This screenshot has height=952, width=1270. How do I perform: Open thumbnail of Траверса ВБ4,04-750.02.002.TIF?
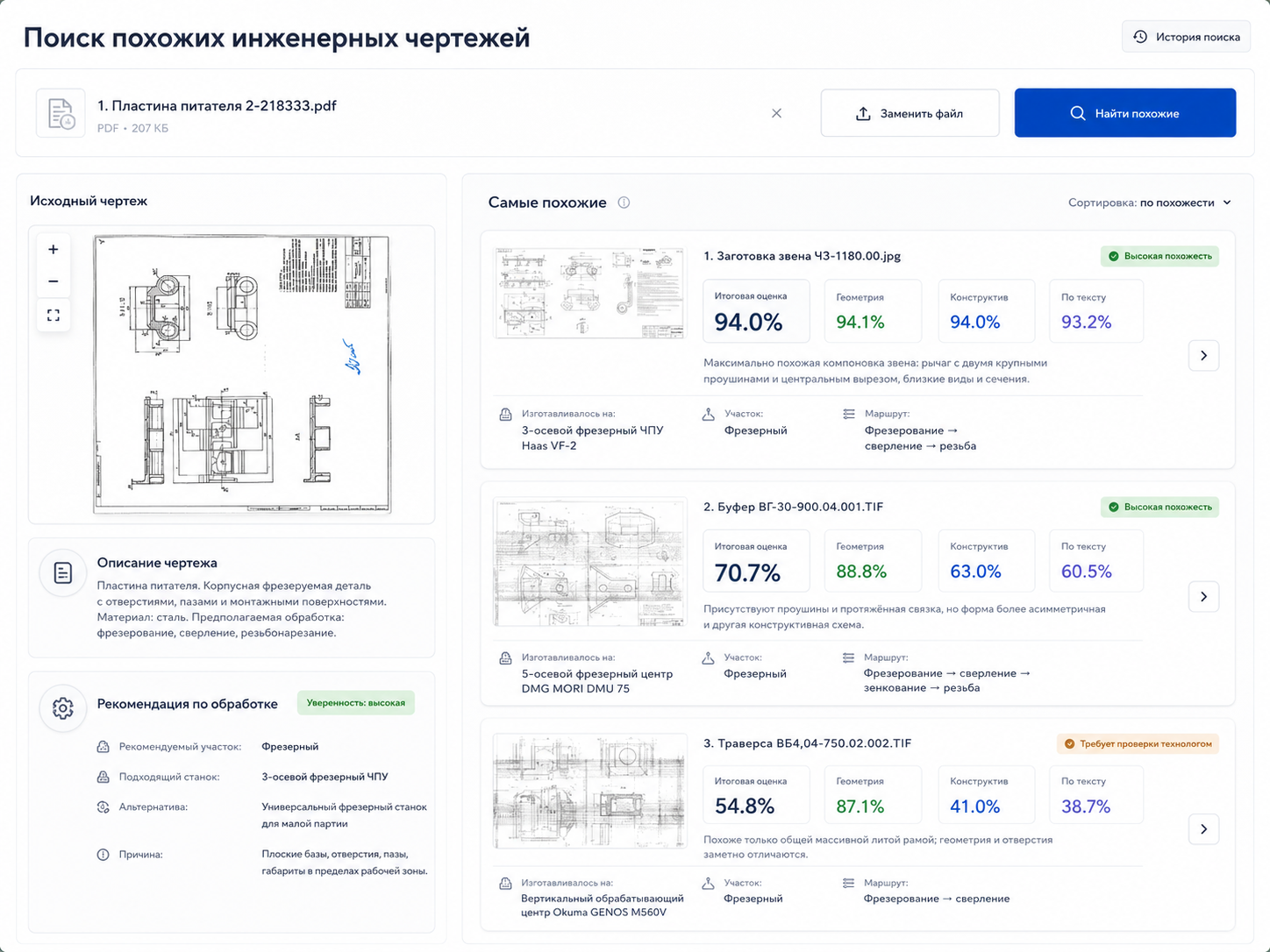pyautogui.click(x=589, y=792)
